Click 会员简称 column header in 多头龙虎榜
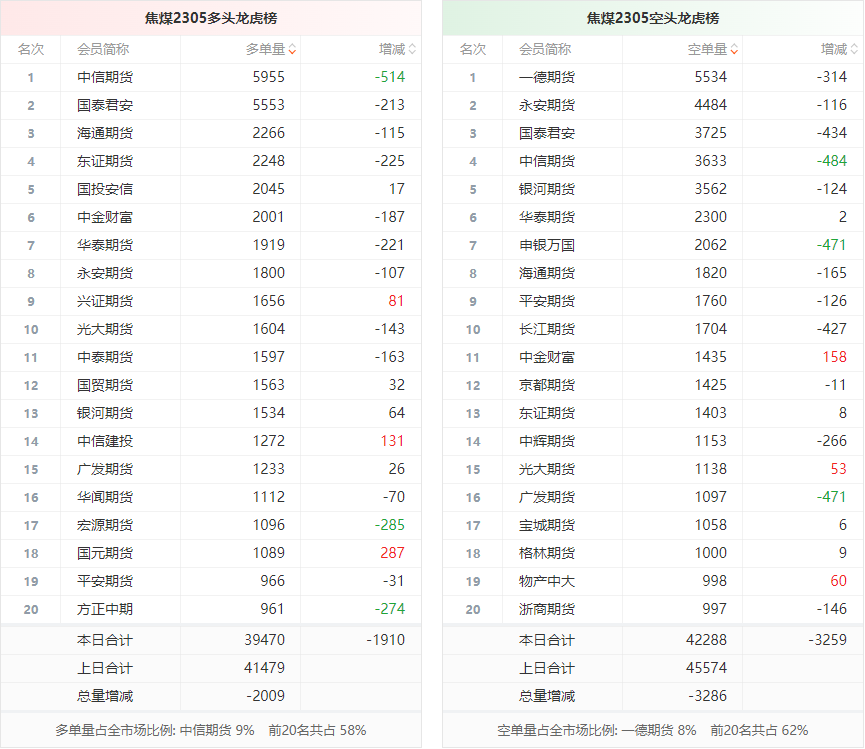 coord(103,49)
